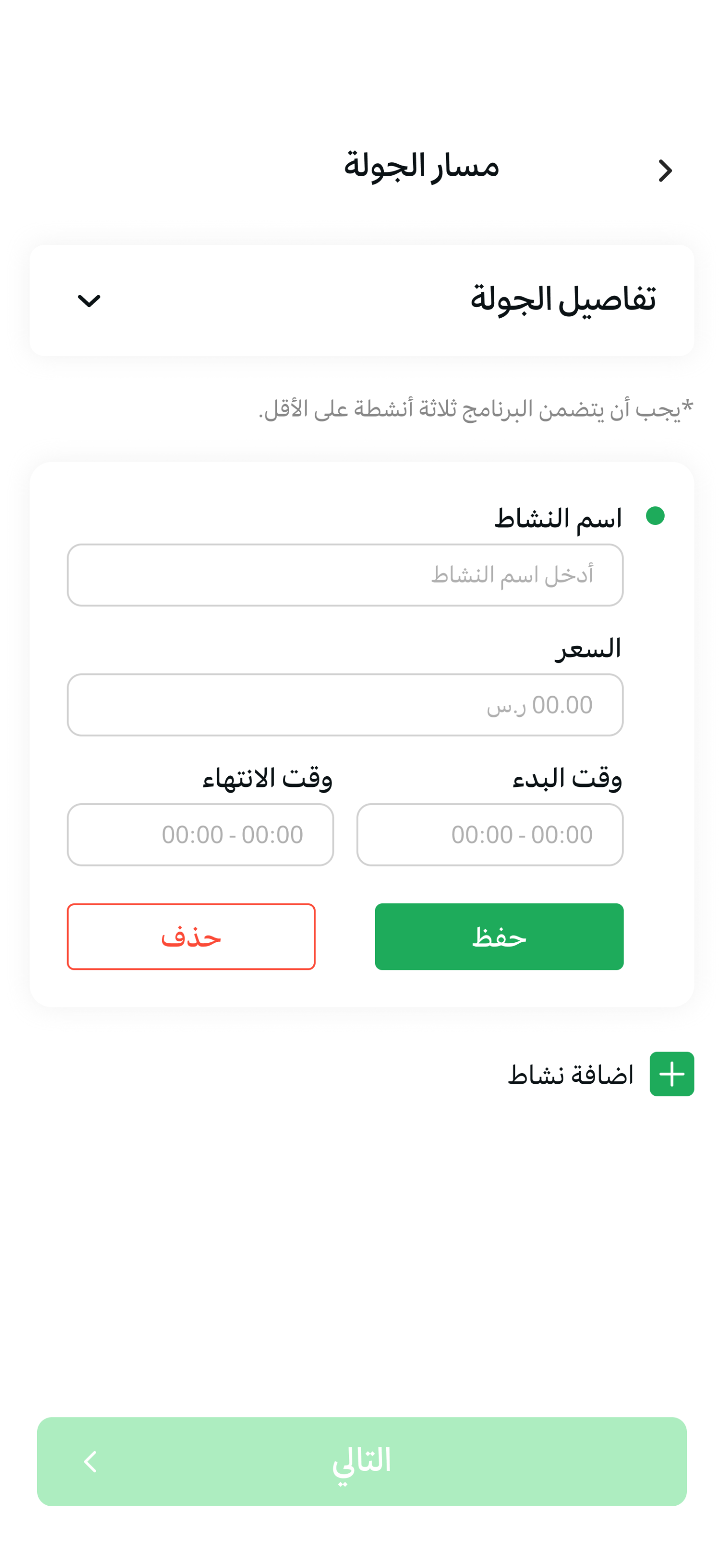Screen dimensions: 724x1568
Task: Tap the green plus icon
Action: click(672, 1074)
